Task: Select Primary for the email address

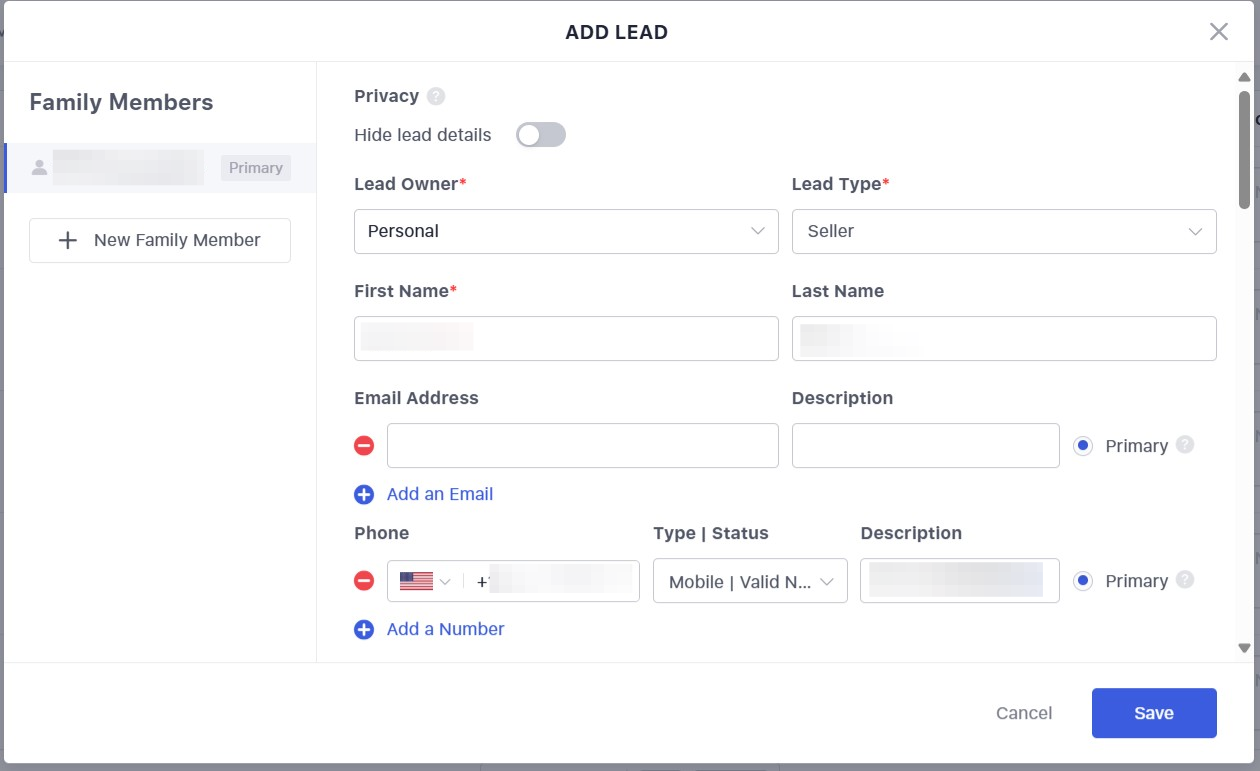Action: [x=1082, y=445]
